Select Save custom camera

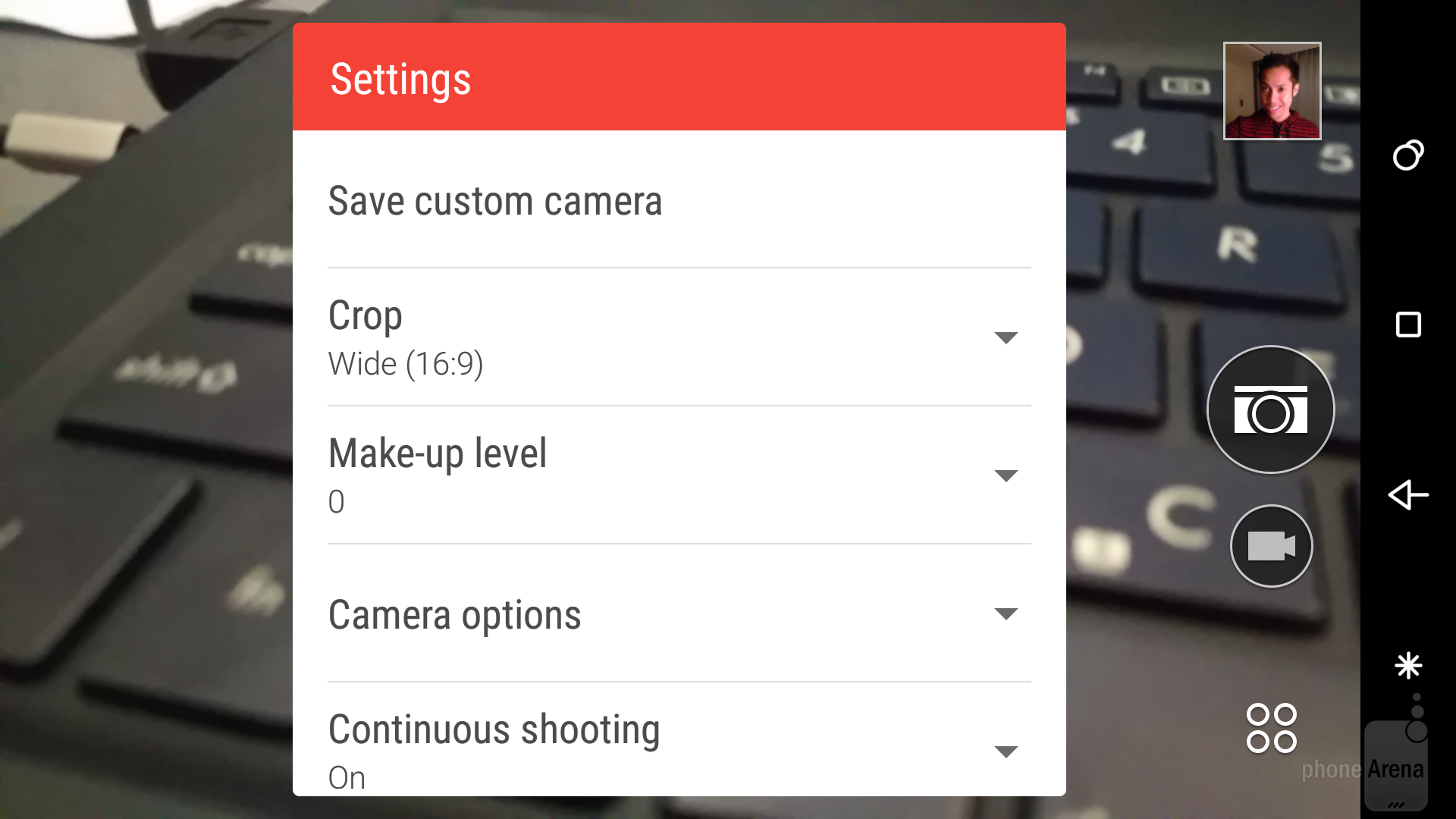pyautogui.click(x=679, y=200)
